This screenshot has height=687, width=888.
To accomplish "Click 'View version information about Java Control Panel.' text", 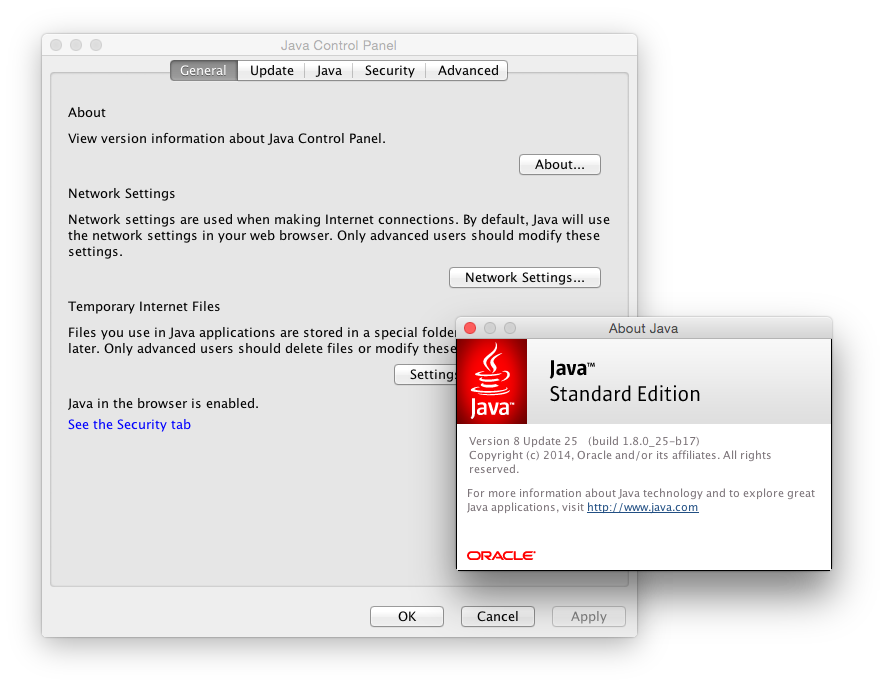I will tap(227, 138).
